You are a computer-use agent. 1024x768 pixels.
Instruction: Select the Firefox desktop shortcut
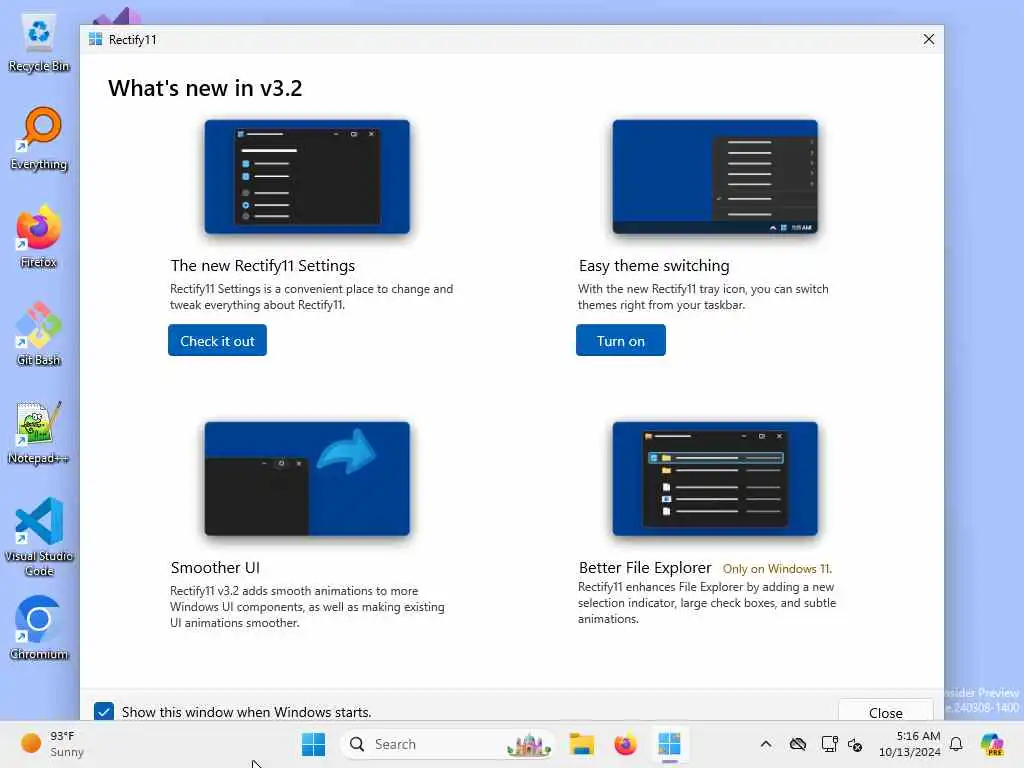pyautogui.click(x=39, y=237)
